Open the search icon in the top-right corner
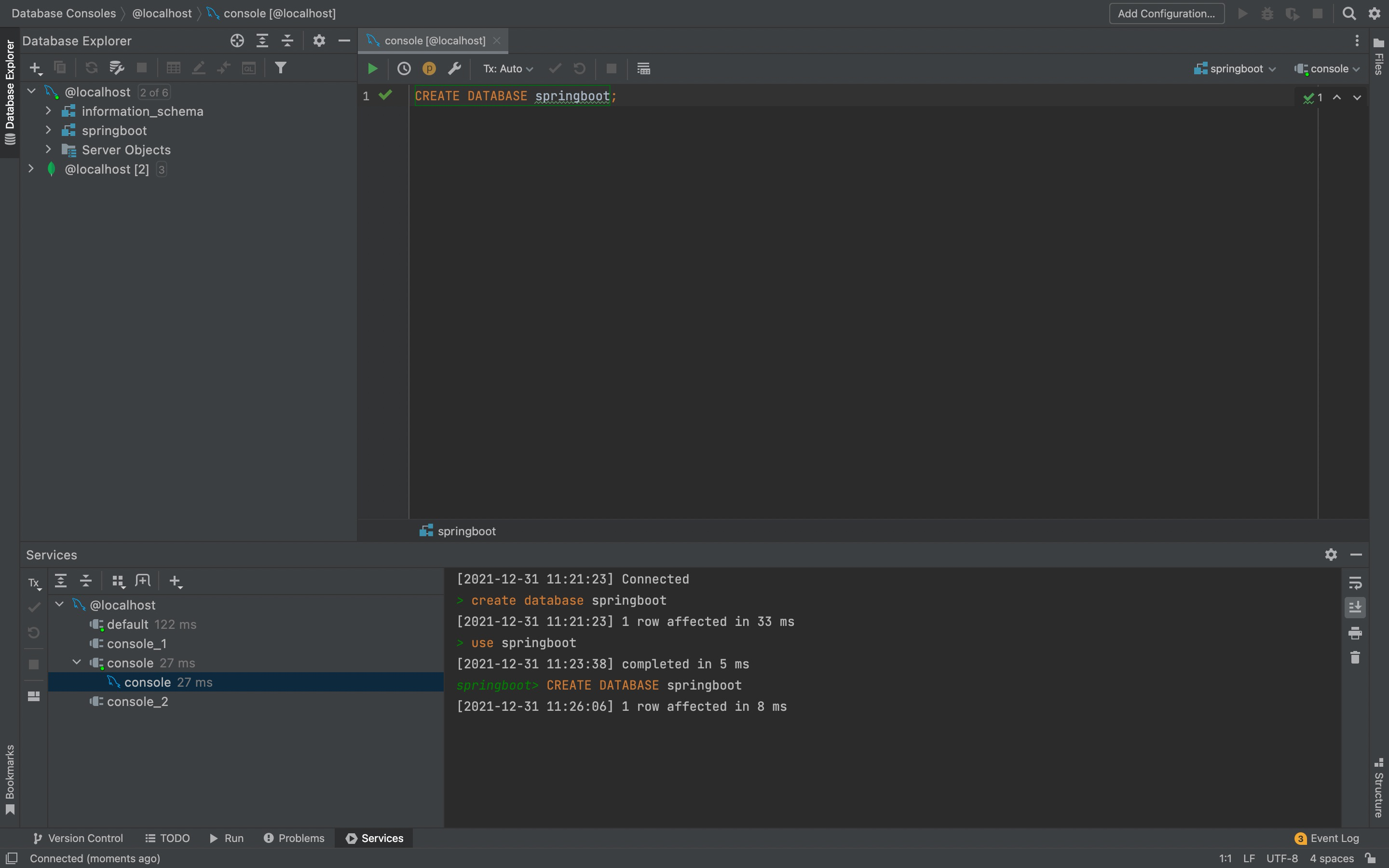The width and height of the screenshot is (1389, 868). tap(1349, 13)
